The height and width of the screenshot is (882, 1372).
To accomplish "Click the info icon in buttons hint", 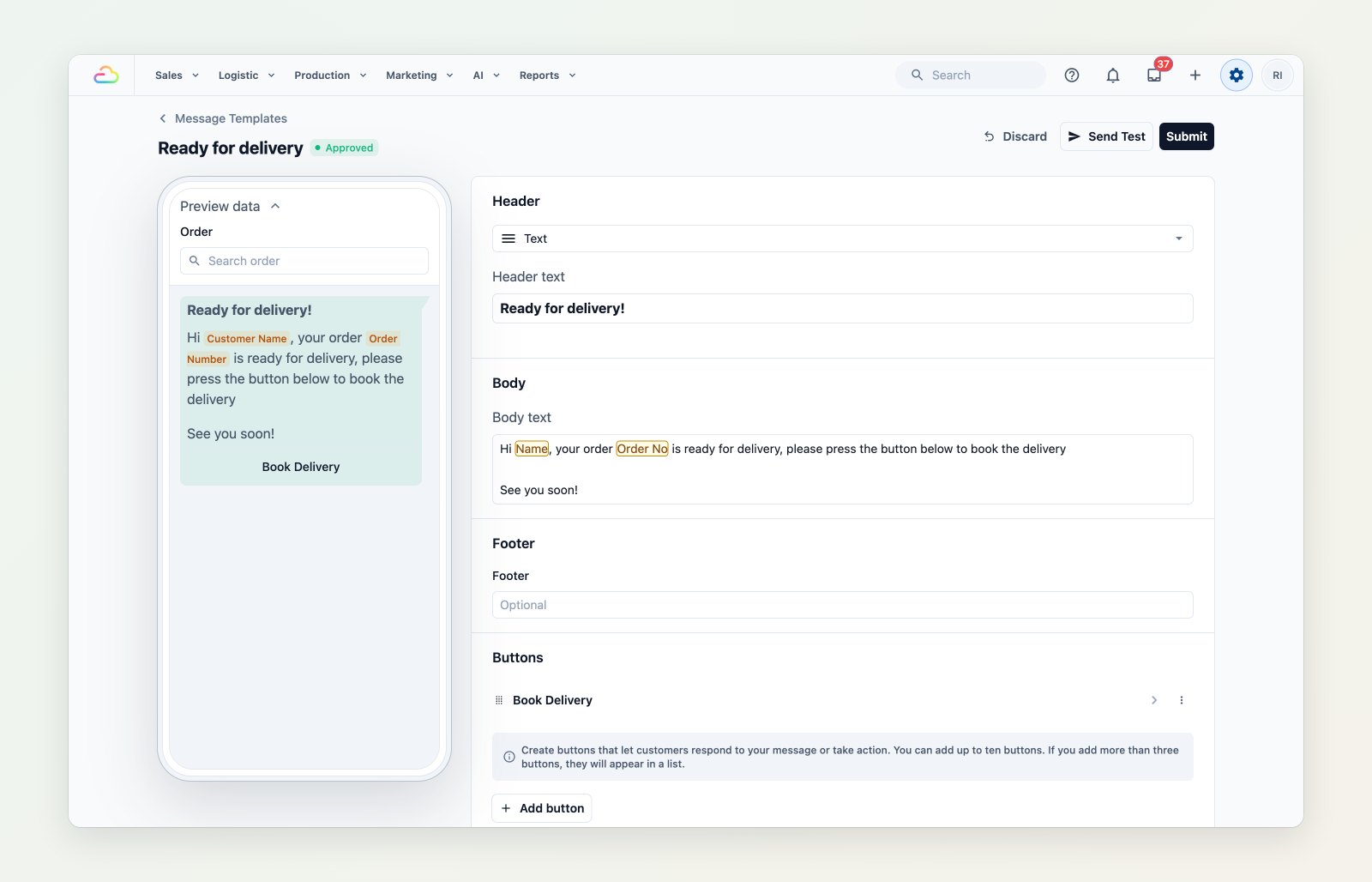I will pos(509,757).
